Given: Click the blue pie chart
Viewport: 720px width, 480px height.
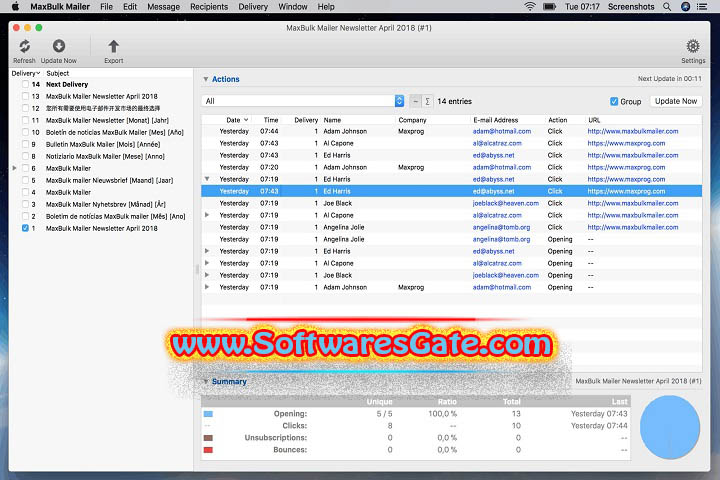Looking at the screenshot, I should [x=669, y=427].
